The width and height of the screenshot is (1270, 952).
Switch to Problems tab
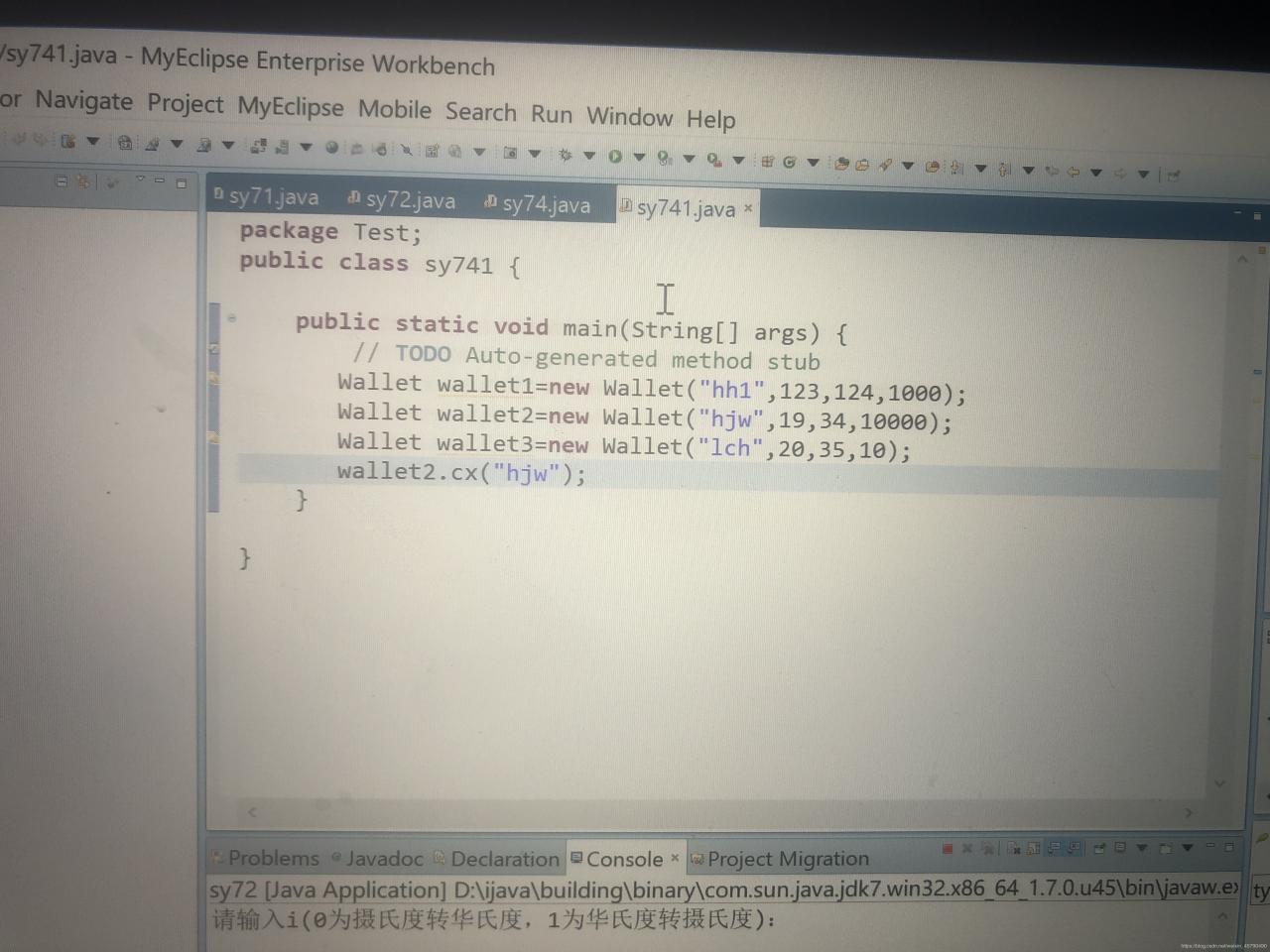coord(266,858)
